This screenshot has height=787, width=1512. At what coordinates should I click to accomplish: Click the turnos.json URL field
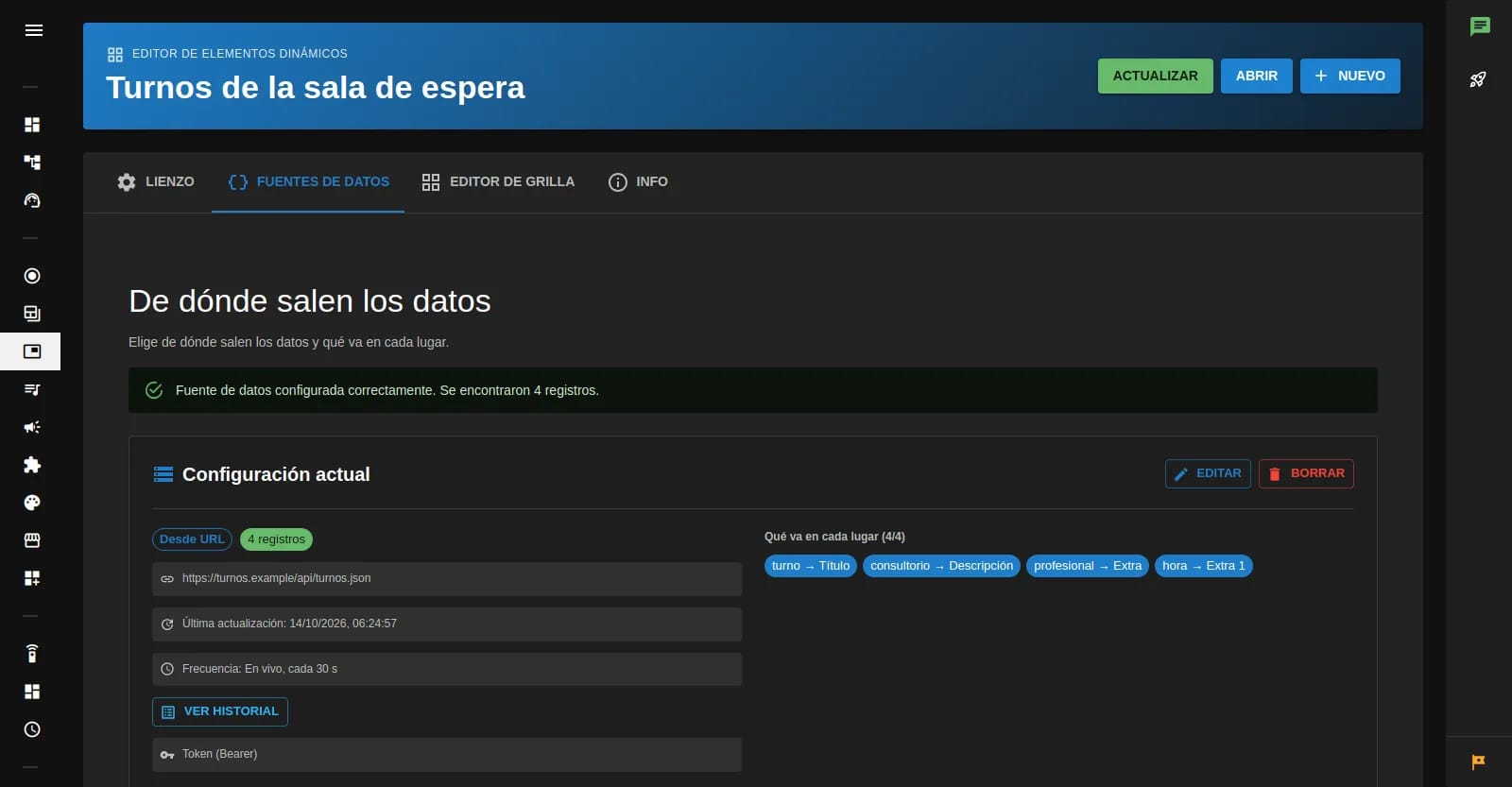[447, 579]
